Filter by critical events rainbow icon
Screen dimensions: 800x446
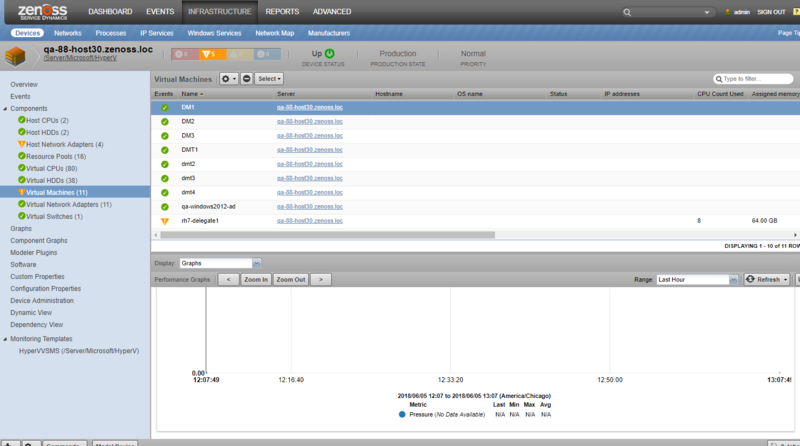point(185,54)
